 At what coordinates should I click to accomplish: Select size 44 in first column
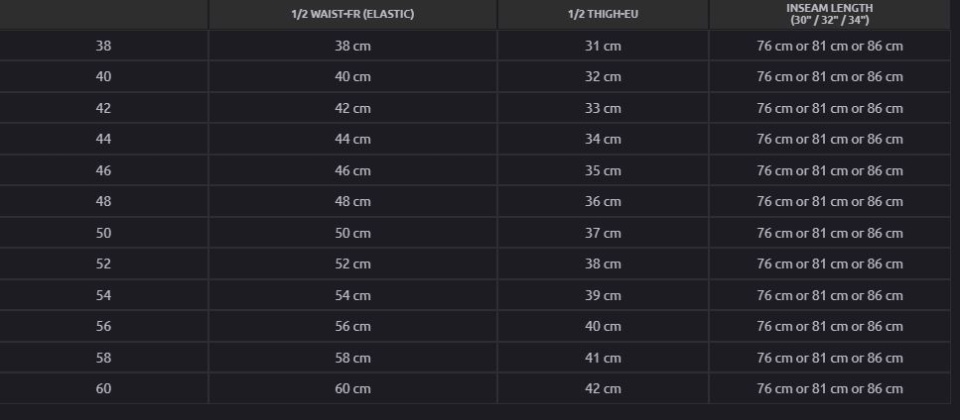point(103,139)
